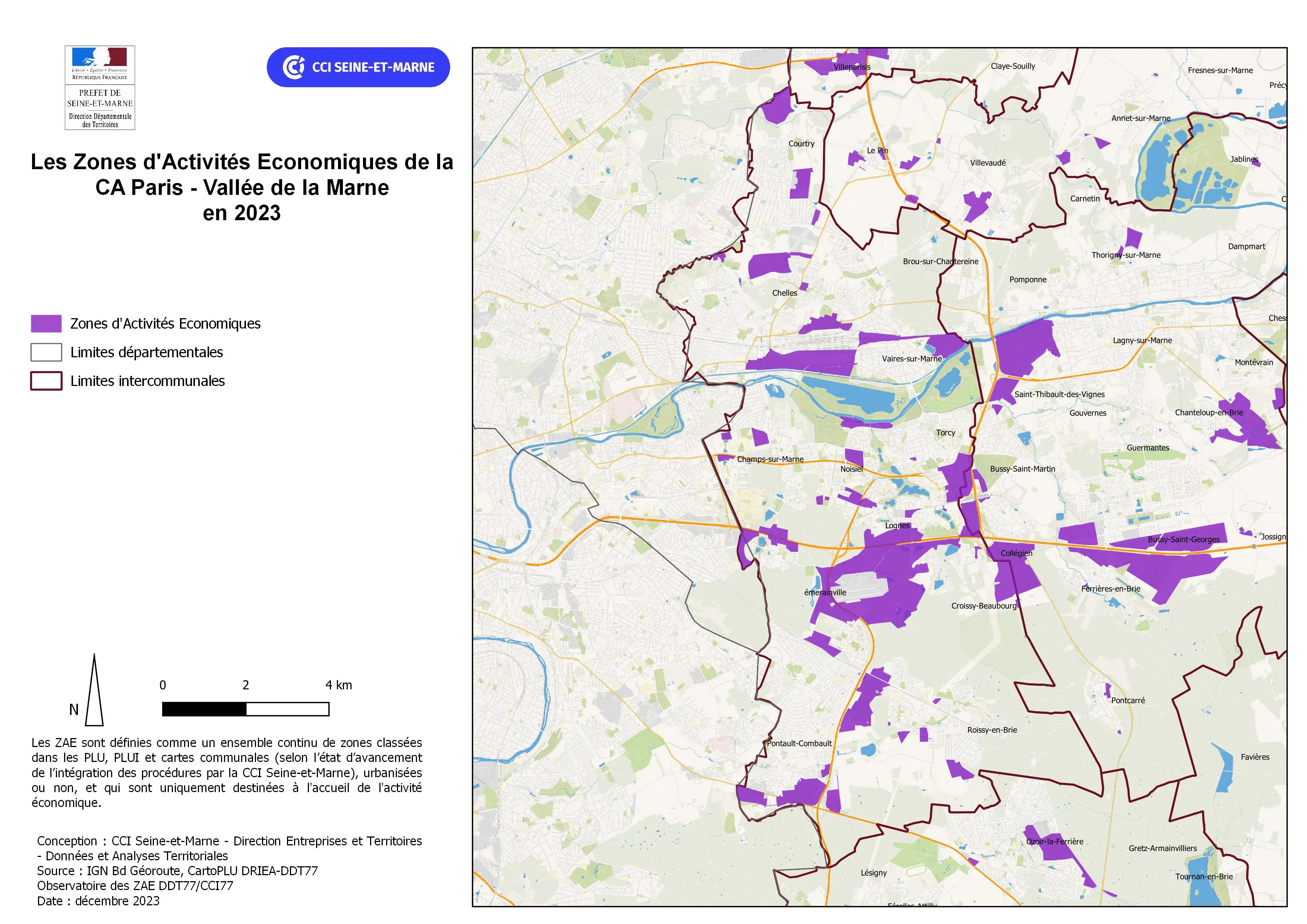Click the Bussy-Saint-Martin map label

(x=1022, y=469)
